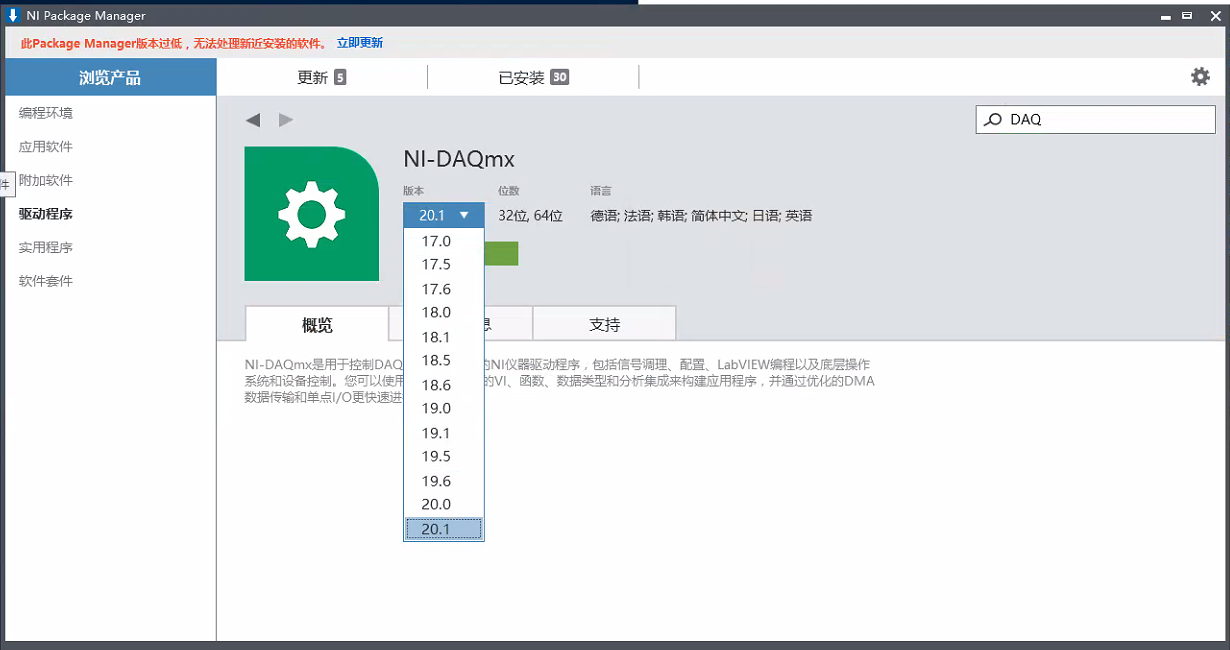Select the 概览 tab

(317, 324)
